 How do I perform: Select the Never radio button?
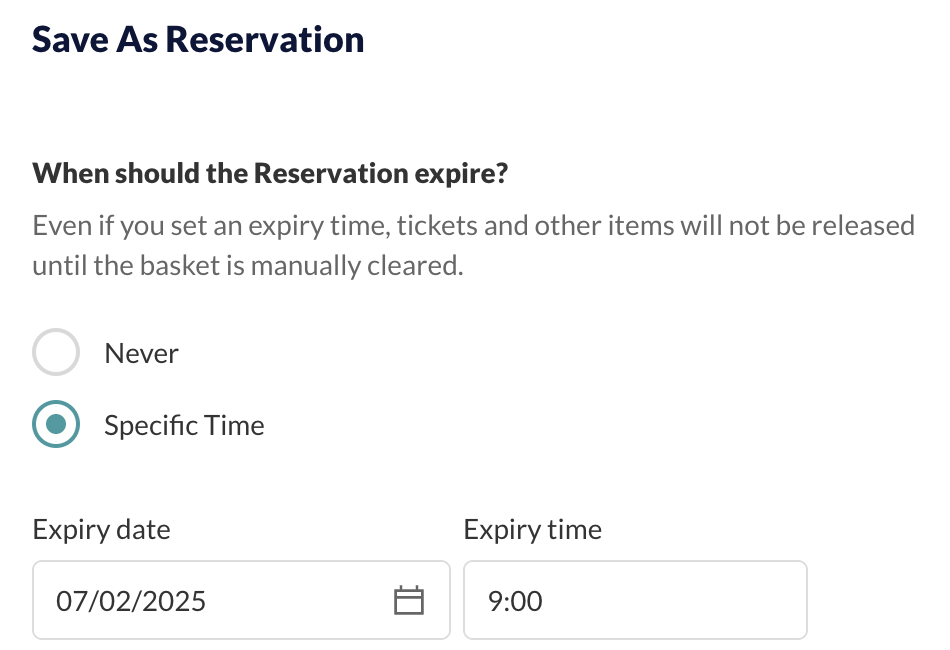56,352
